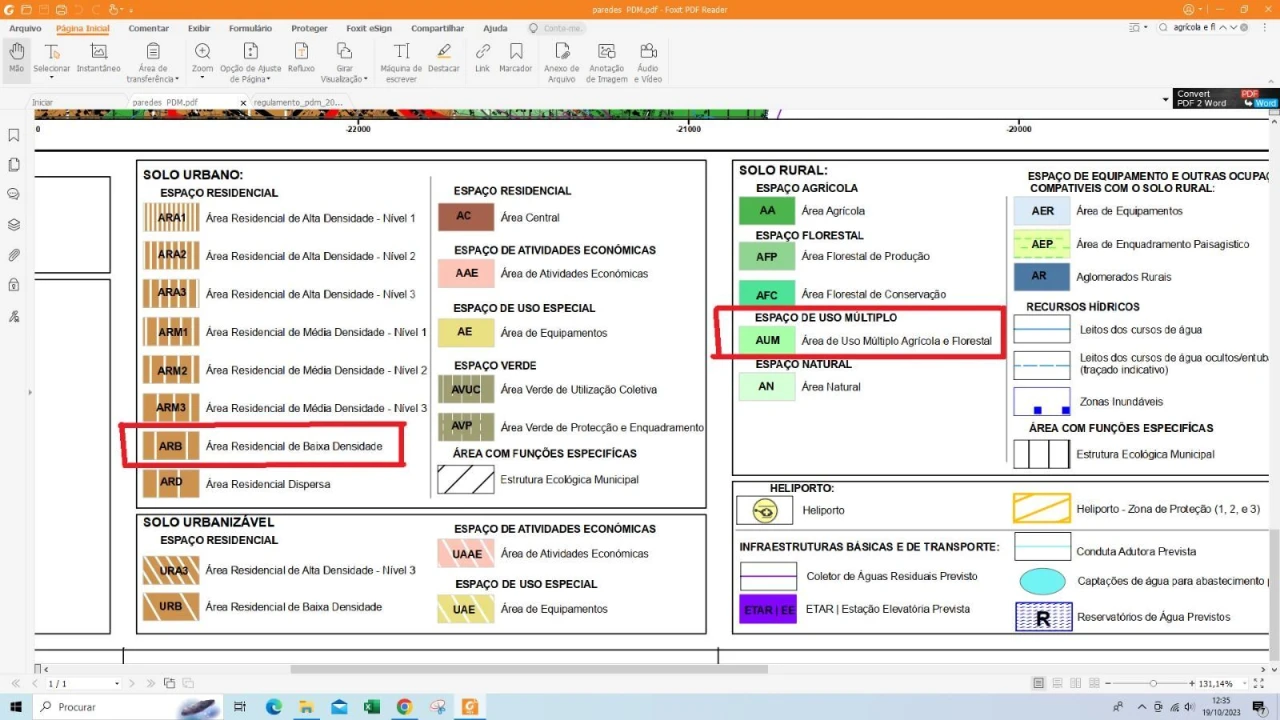Viewport: 1280px width, 720px height.
Task: Click the Anexo de Arquivo icon
Action: (561, 58)
